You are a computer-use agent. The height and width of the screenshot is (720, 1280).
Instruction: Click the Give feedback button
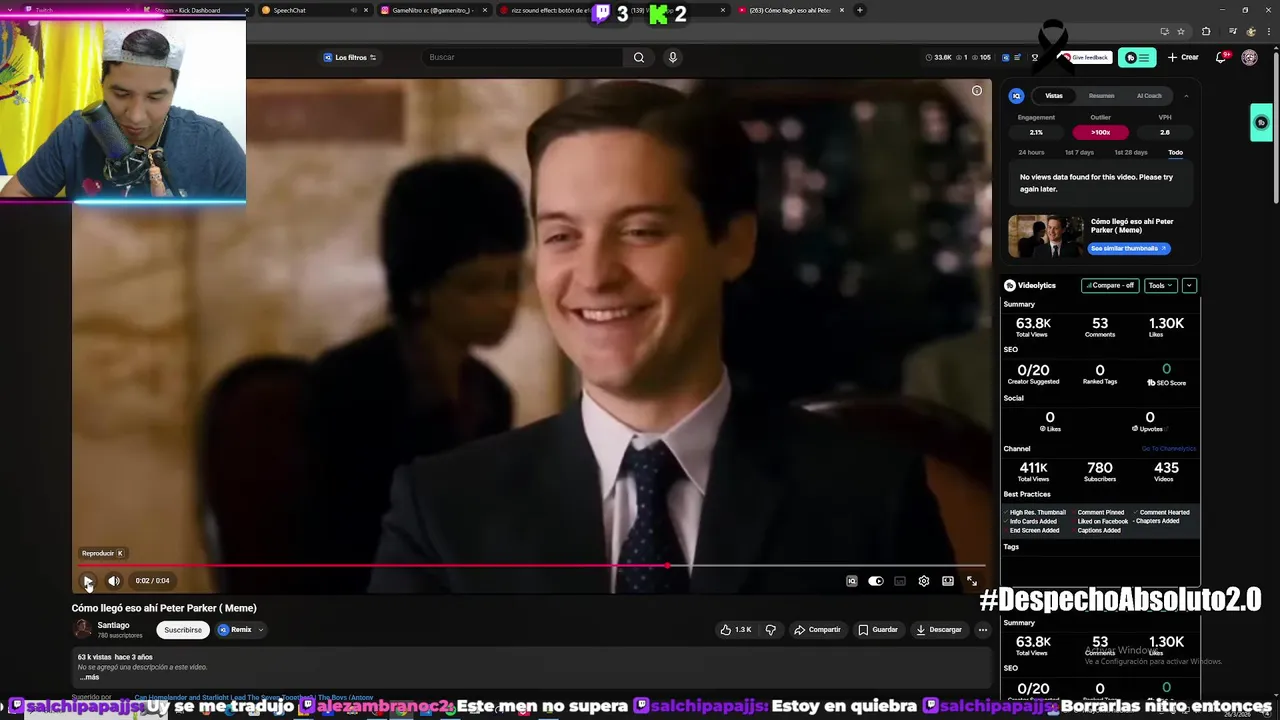coord(1084,57)
